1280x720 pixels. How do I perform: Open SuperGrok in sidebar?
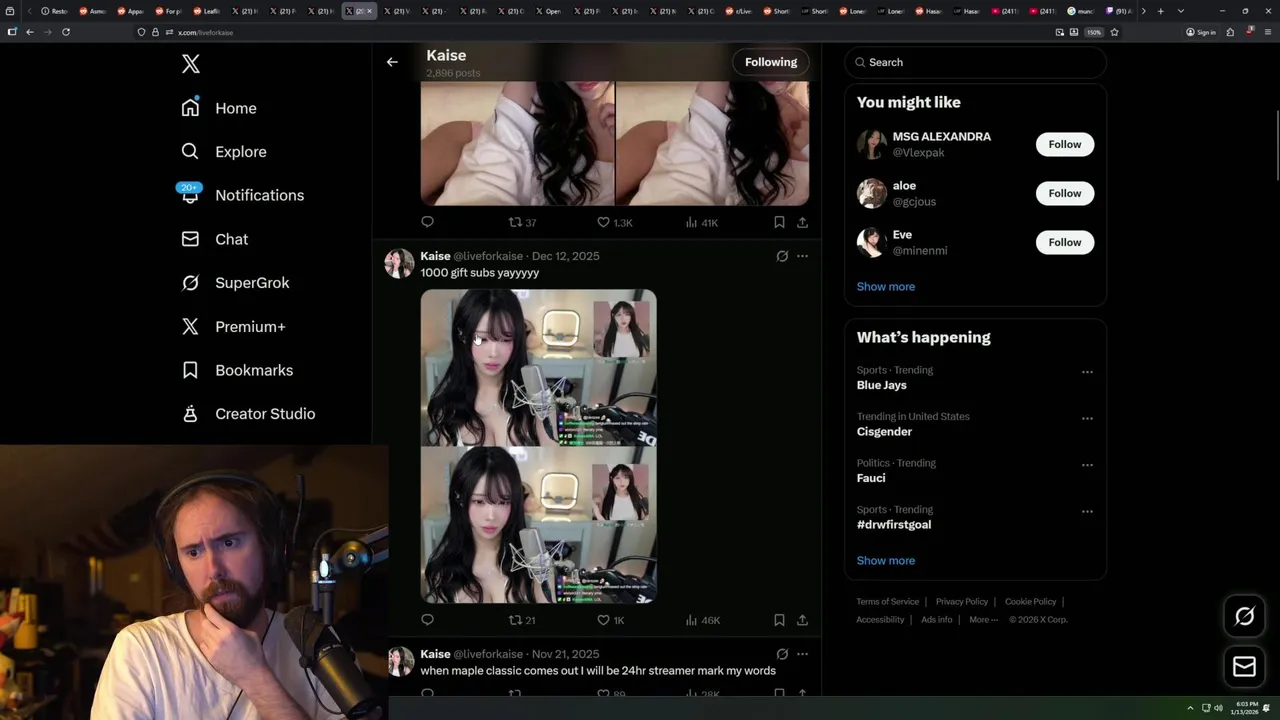coord(236,283)
